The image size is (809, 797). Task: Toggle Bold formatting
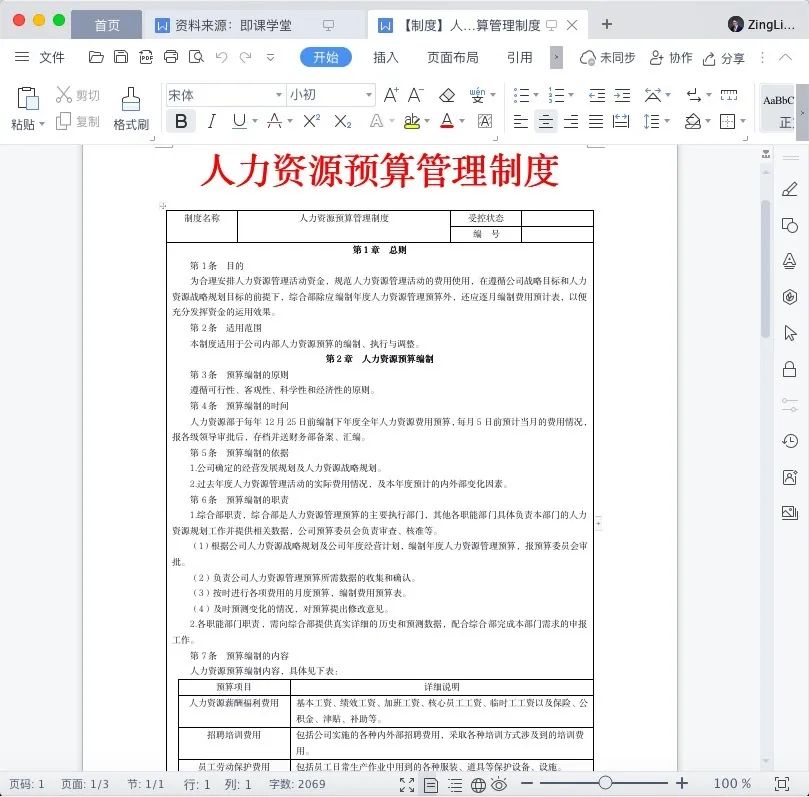click(181, 121)
